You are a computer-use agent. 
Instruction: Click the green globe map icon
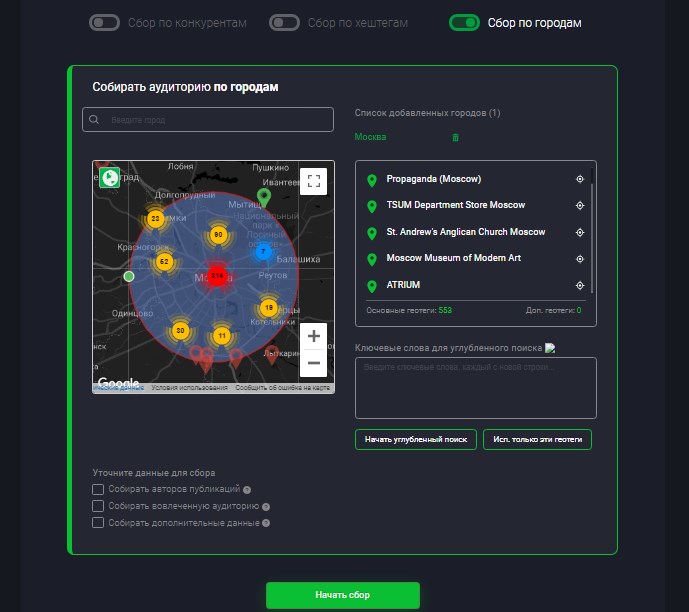click(x=109, y=177)
